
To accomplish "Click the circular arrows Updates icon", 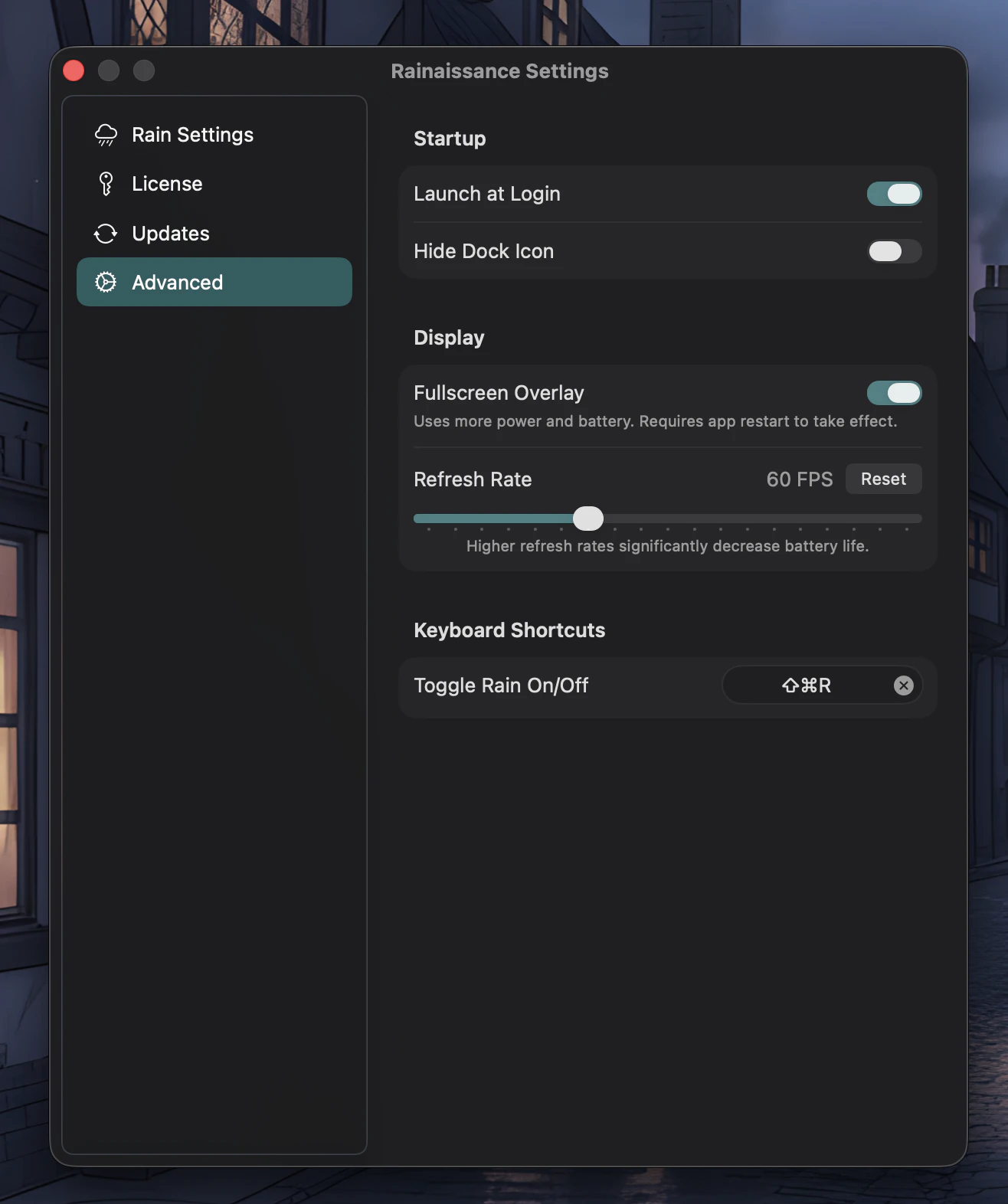I will 106,234.
